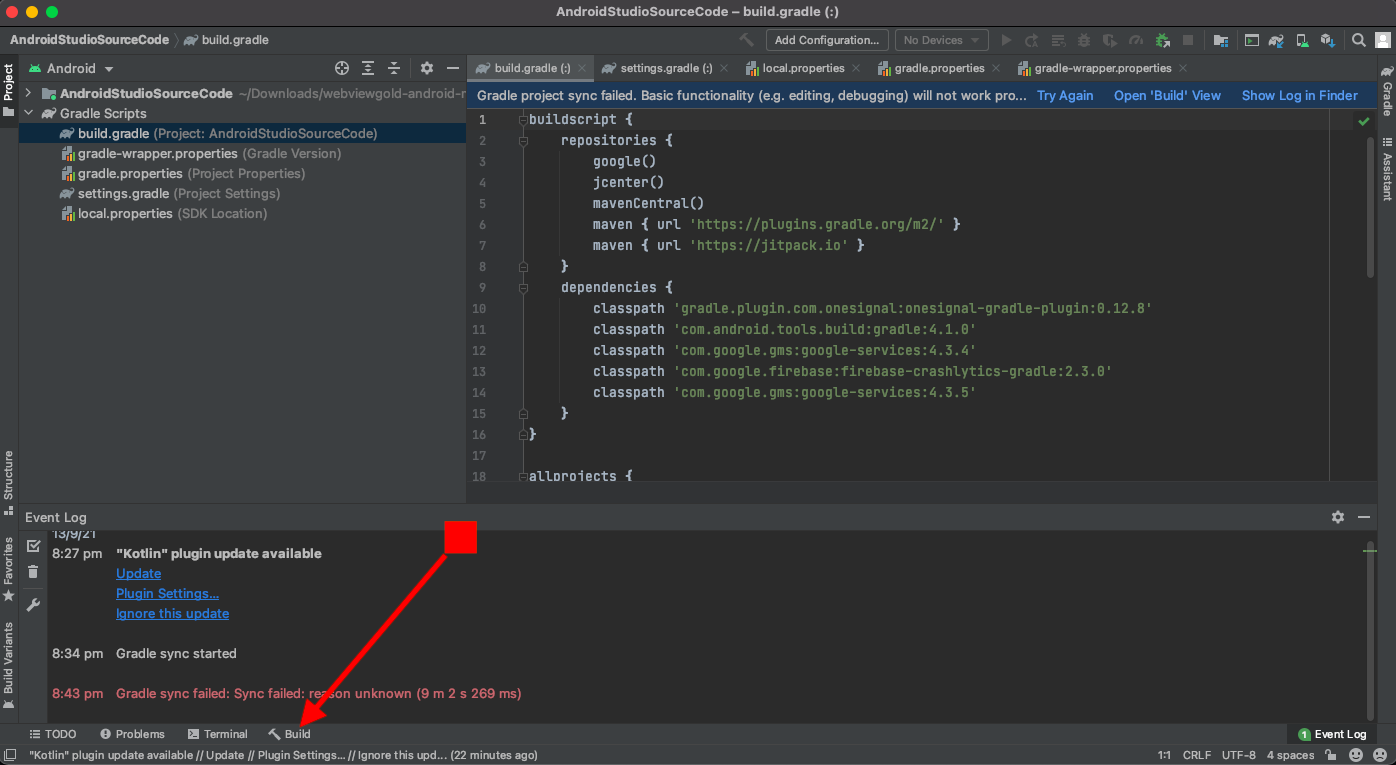The image size is (1396, 765).
Task: Sync Project with Gradle Files elephant icon
Action: click(x=1276, y=40)
